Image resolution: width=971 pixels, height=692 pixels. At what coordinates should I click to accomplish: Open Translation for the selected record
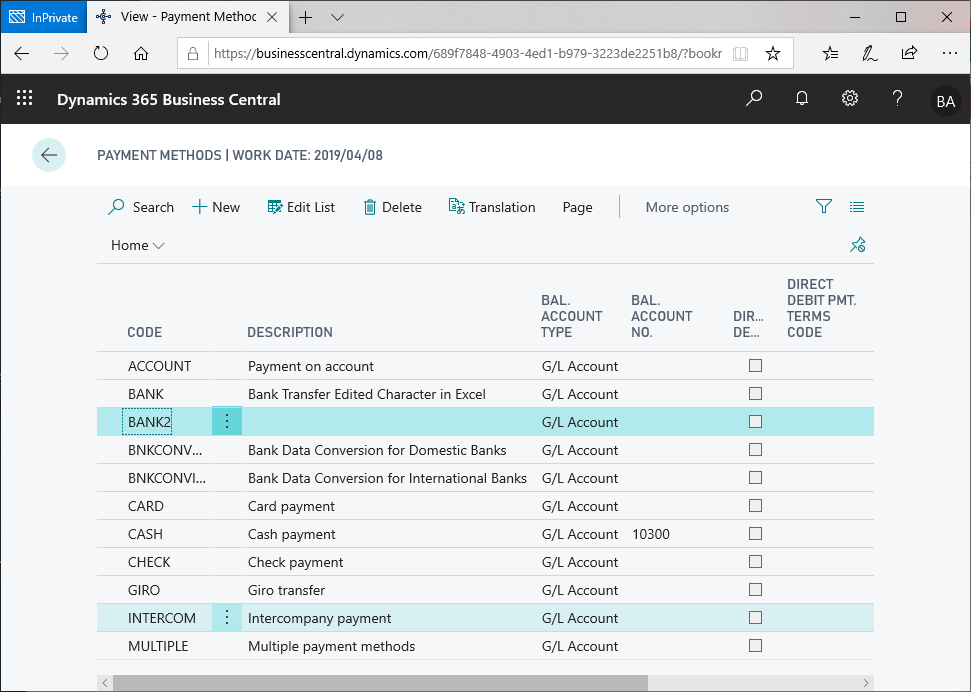pyautogui.click(x=492, y=207)
